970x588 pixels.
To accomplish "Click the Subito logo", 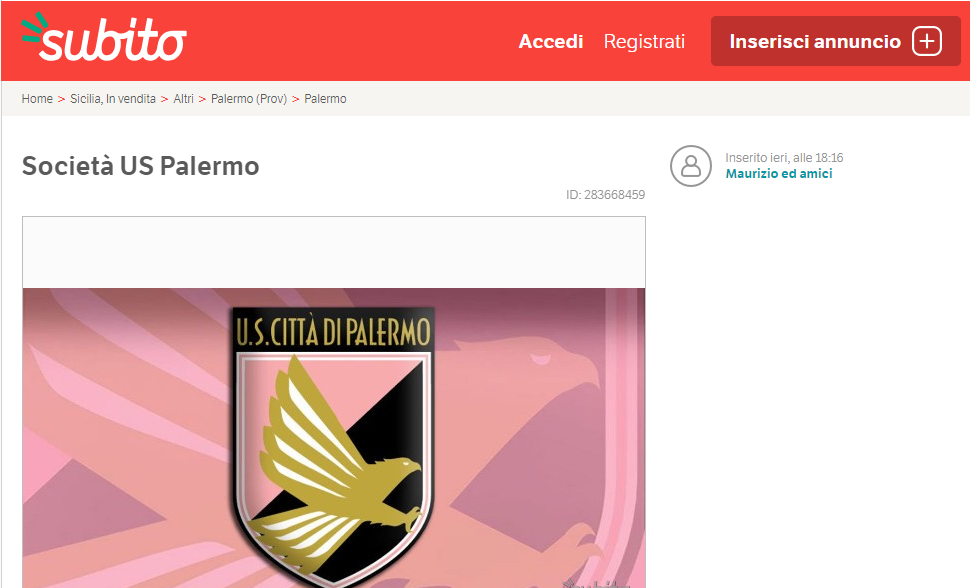I will [x=103, y=37].
